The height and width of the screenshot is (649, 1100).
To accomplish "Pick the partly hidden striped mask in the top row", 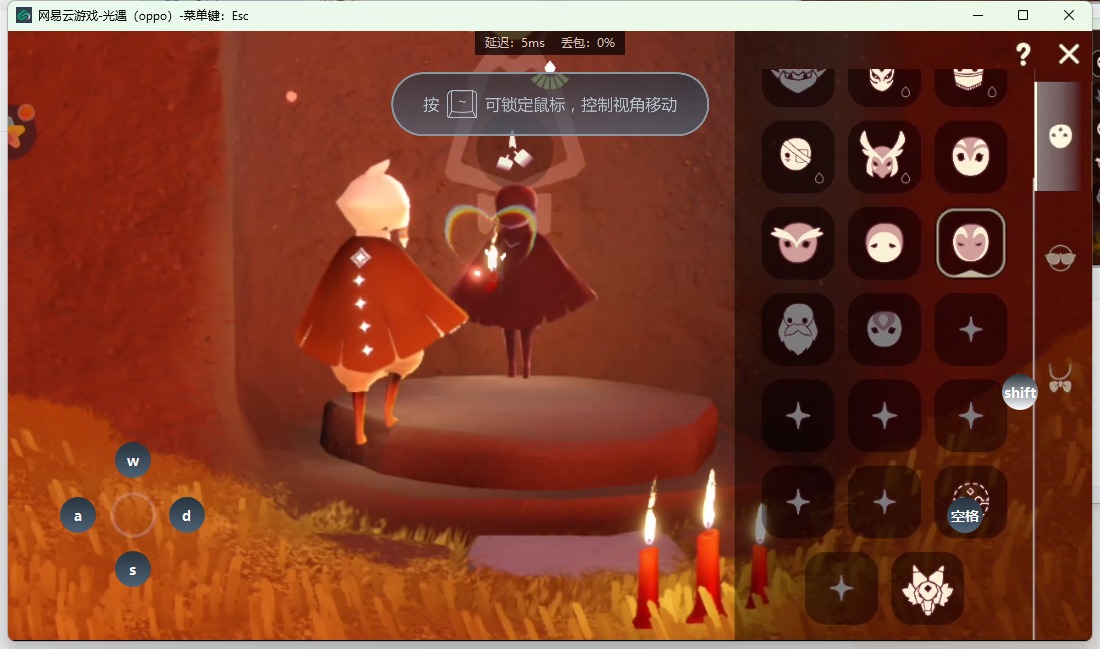I will (970, 86).
